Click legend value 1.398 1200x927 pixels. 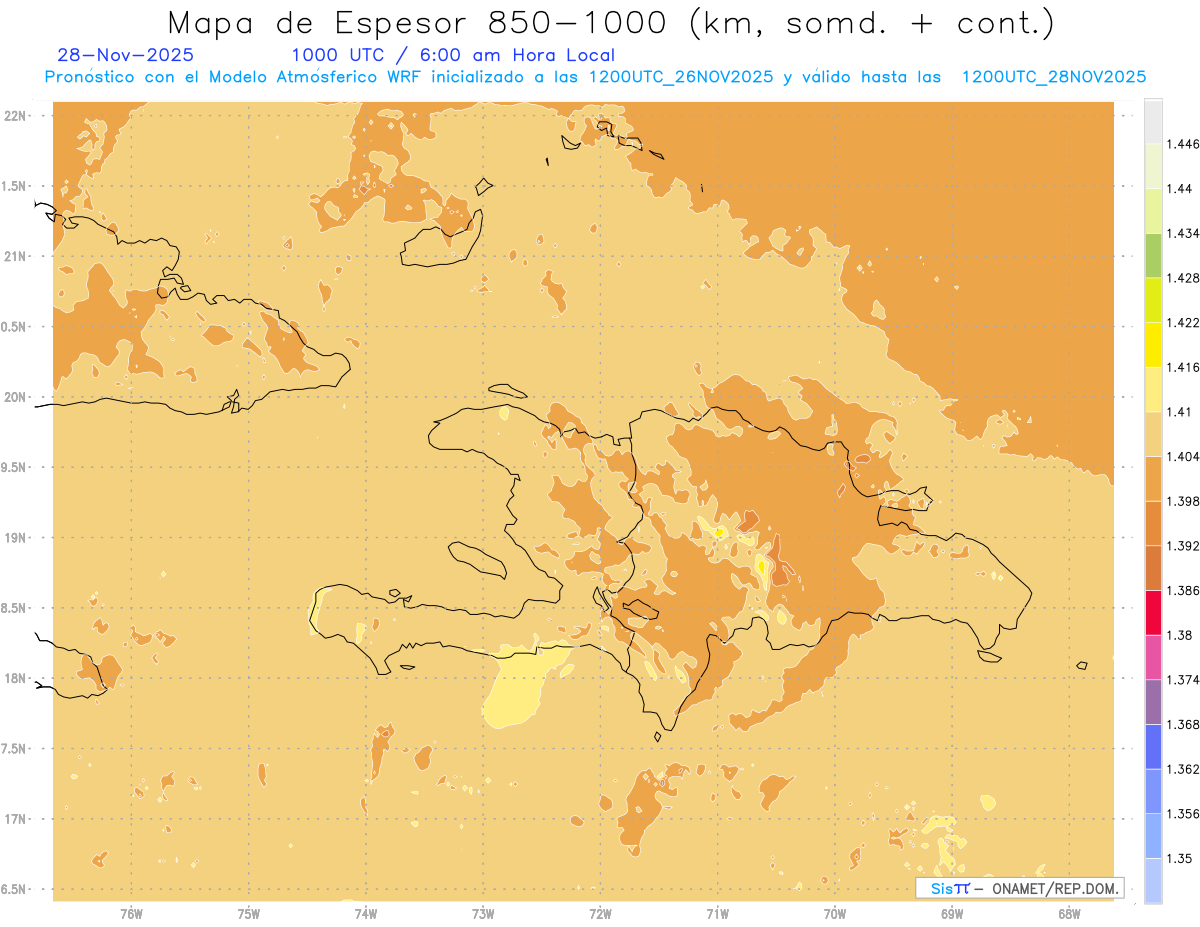coord(1182,501)
